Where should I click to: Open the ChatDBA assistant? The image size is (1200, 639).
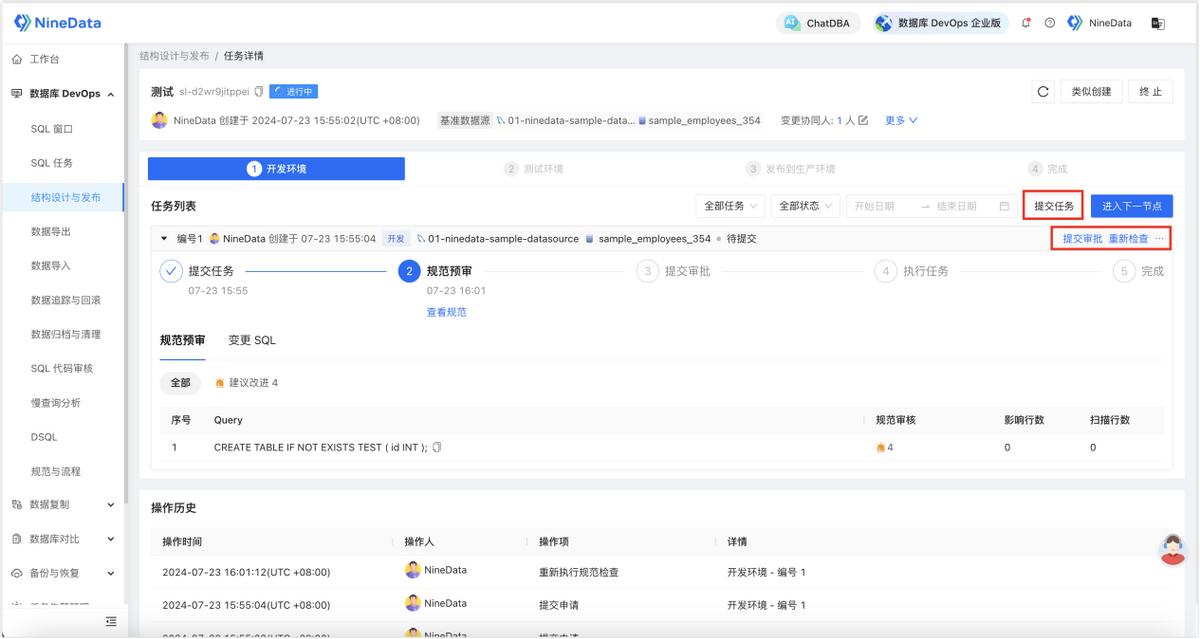pos(818,23)
